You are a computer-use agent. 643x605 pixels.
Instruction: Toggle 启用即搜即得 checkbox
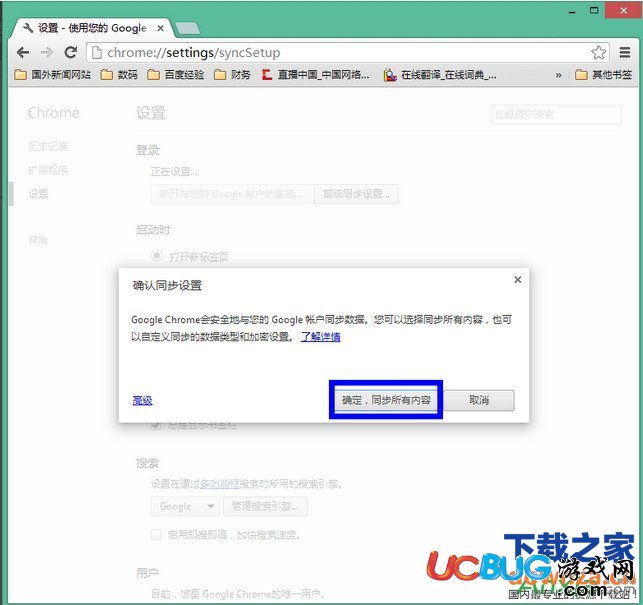click(x=156, y=534)
